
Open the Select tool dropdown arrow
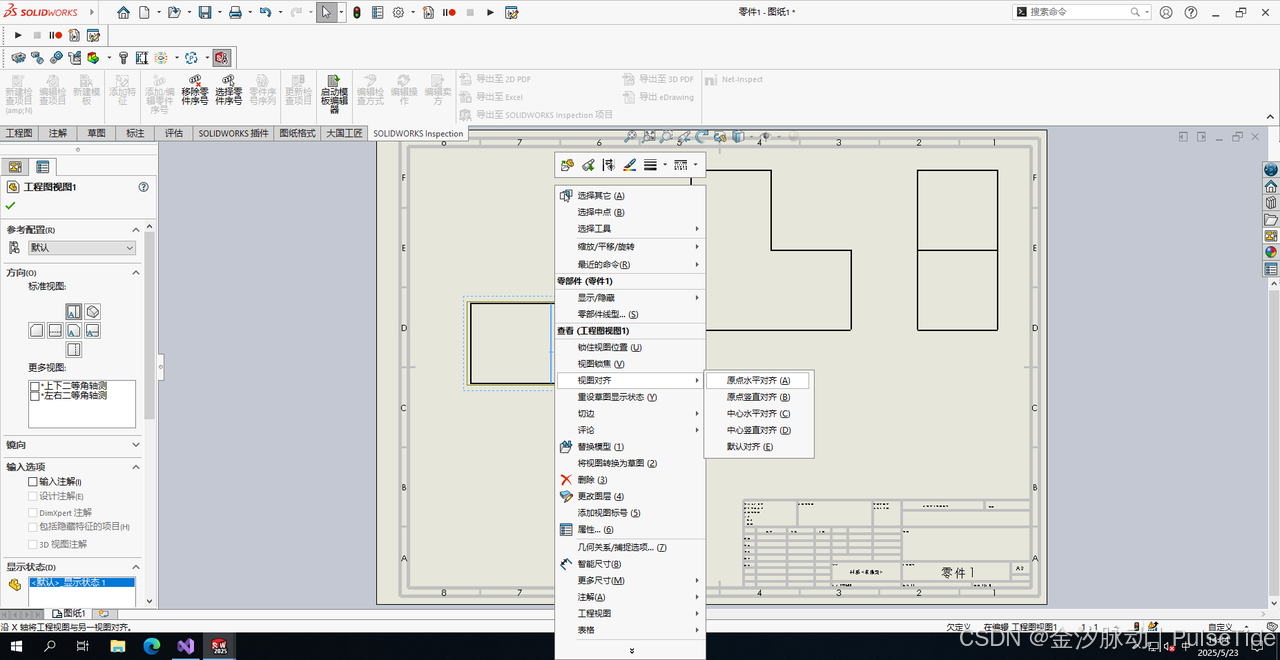[x=341, y=13]
